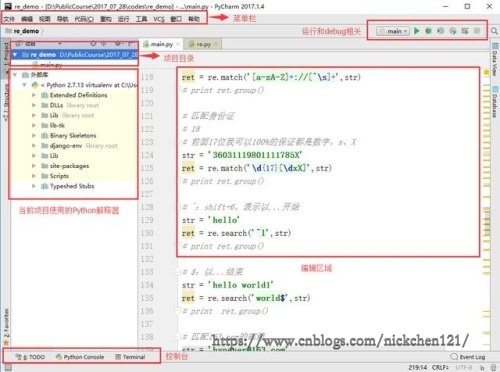The width and height of the screenshot is (500, 372).
Task: Collapse the re_demo project root node
Action: (15, 54)
